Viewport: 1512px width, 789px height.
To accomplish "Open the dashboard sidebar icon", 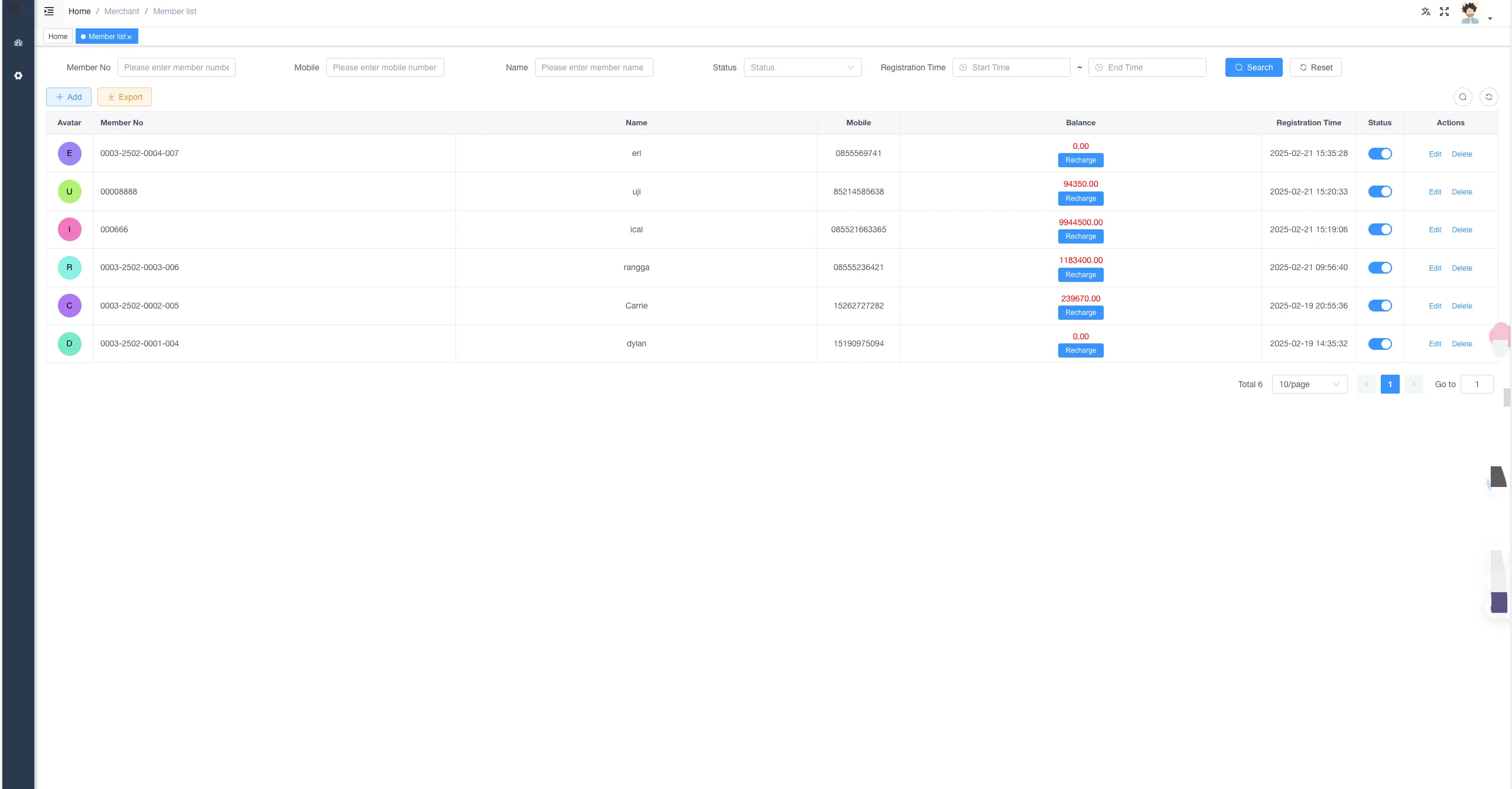I will [18, 43].
